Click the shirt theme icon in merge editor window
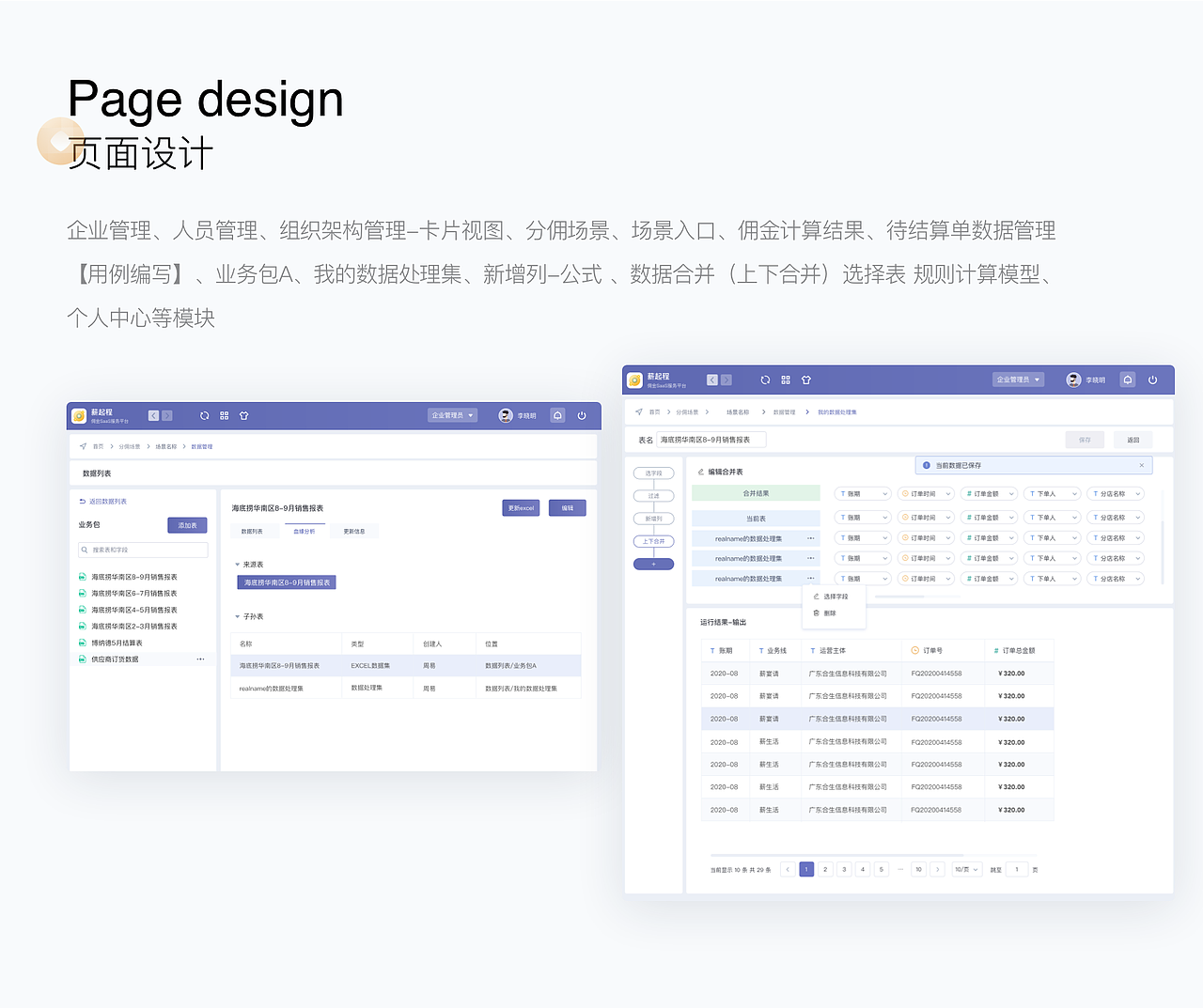 [806, 380]
